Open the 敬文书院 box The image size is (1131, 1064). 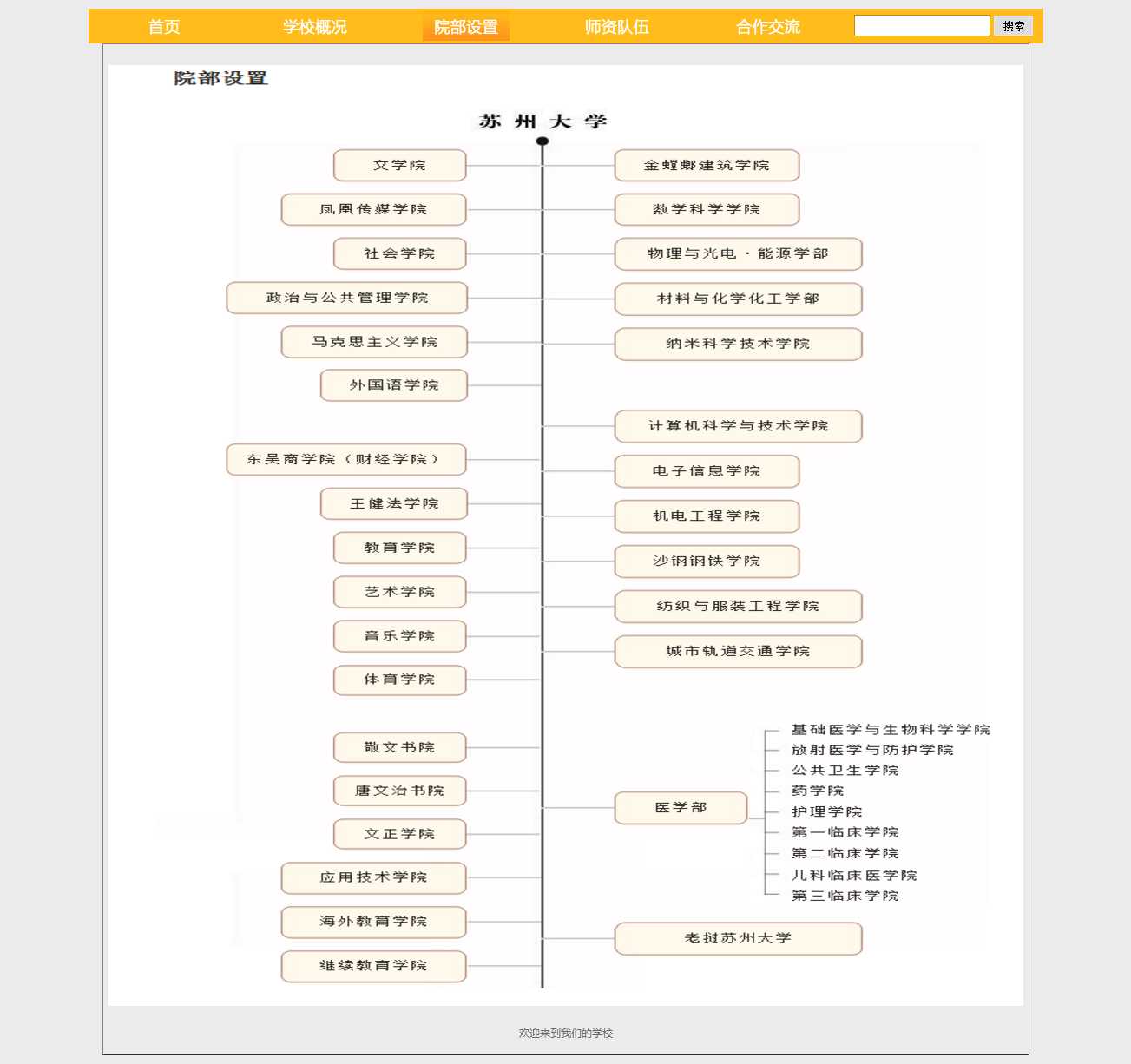tap(399, 747)
